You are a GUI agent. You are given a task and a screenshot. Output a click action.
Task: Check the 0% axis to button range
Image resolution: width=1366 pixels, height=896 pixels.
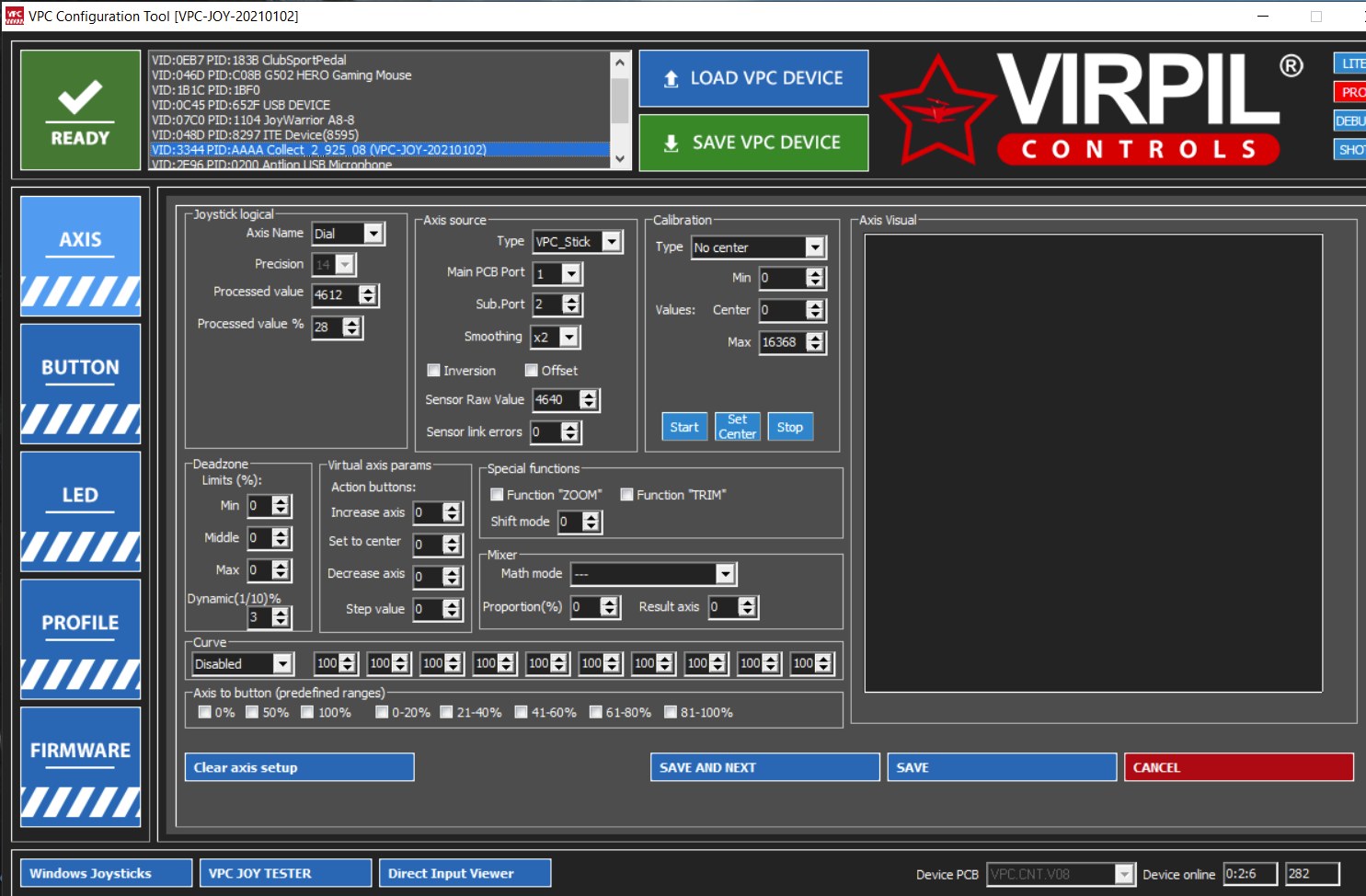(205, 712)
